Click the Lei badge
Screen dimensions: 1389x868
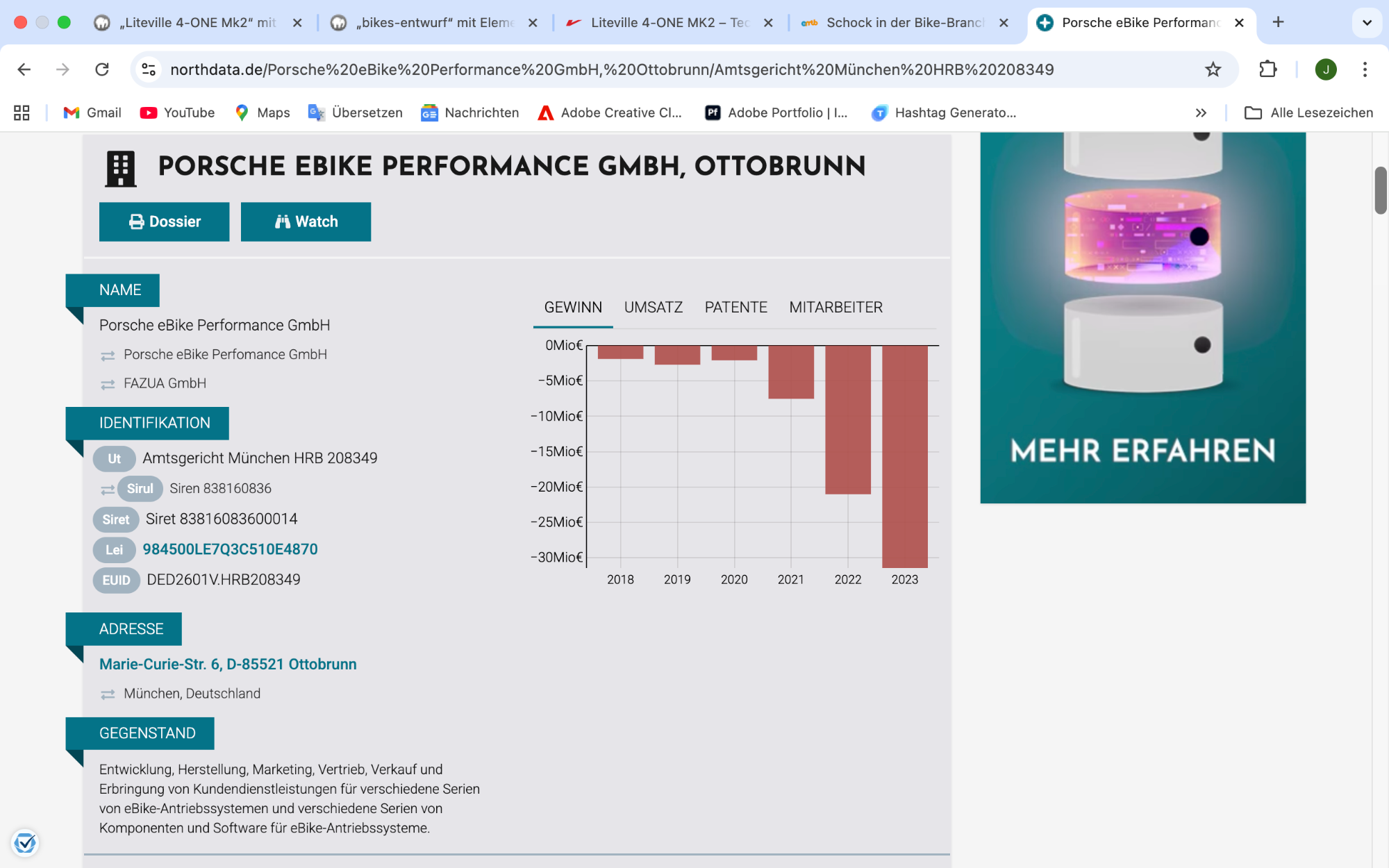(x=114, y=550)
